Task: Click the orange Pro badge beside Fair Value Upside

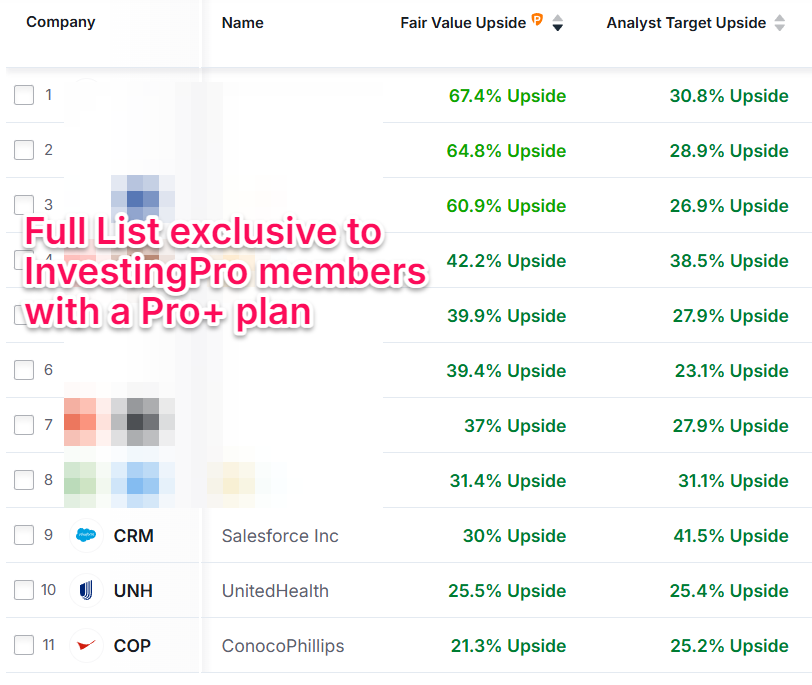Action: click(537, 20)
